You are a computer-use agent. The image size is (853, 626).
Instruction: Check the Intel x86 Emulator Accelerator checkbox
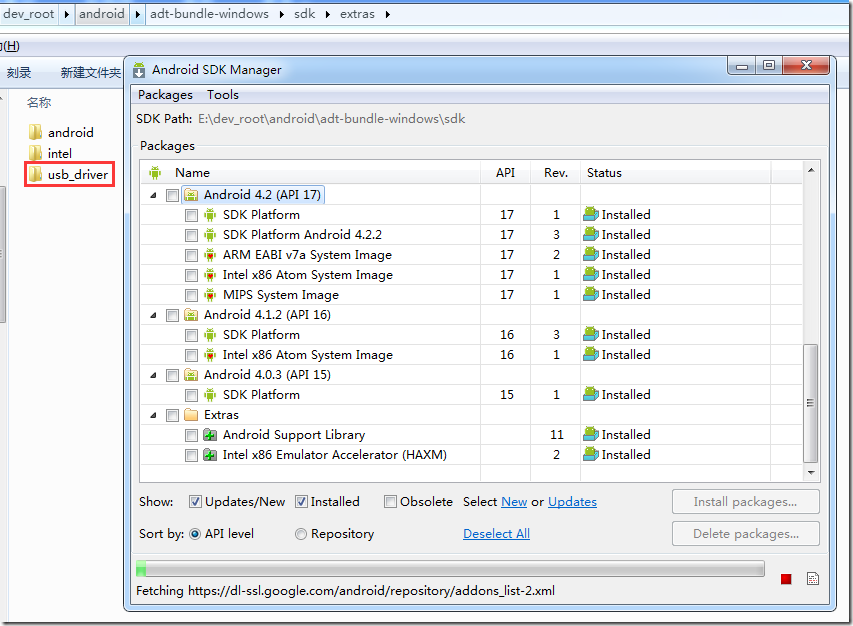191,455
